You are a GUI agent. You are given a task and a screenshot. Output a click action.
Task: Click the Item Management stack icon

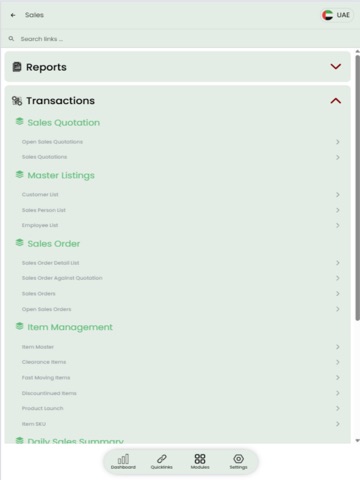[x=20, y=326]
